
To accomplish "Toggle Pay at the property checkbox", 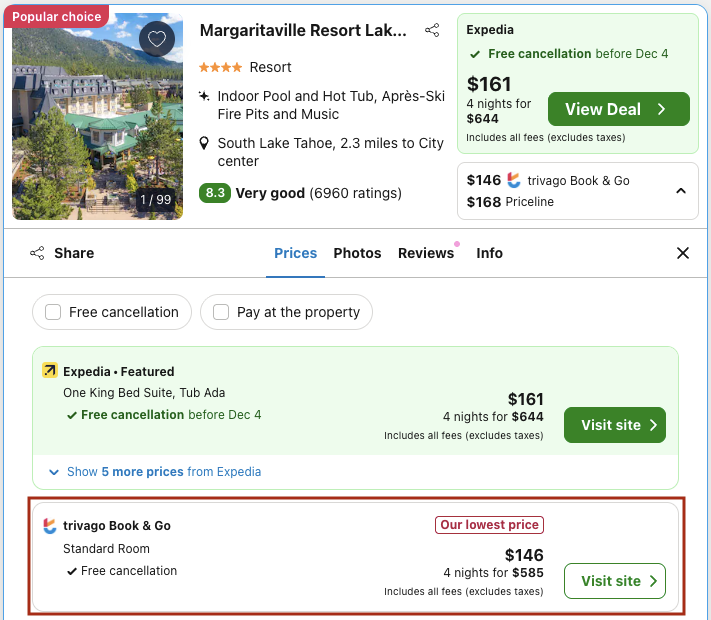I will pyautogui.click(x=222, y=312).
